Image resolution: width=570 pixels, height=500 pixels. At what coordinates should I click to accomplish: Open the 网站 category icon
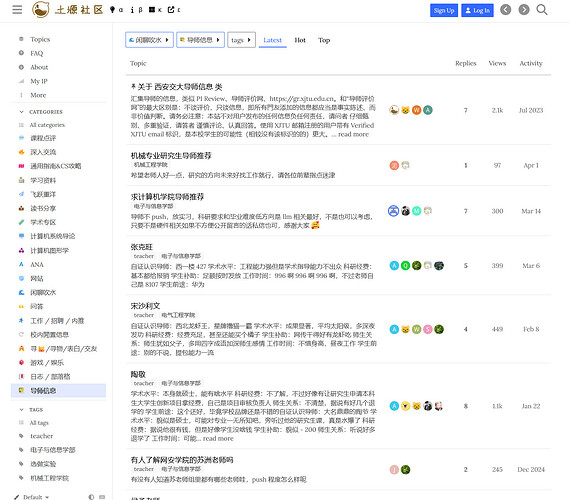point(21,278)
